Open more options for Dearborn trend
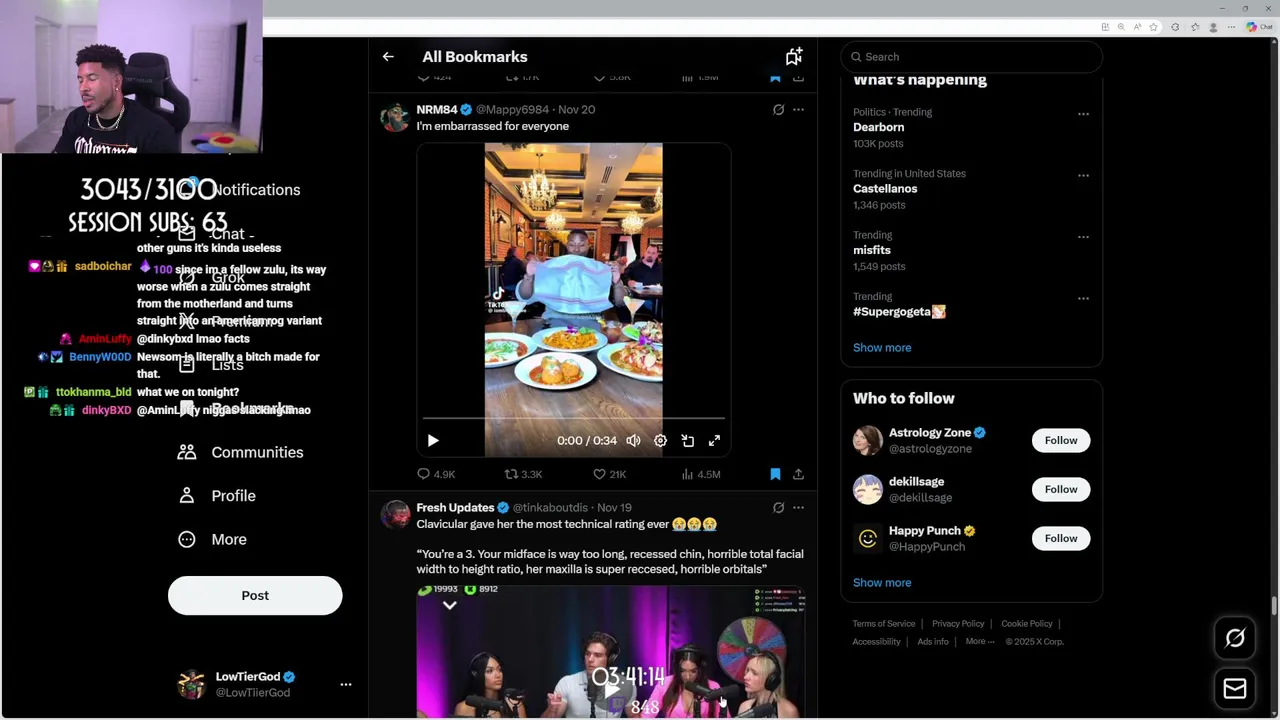1280x720 pixels. point(1083,114)
